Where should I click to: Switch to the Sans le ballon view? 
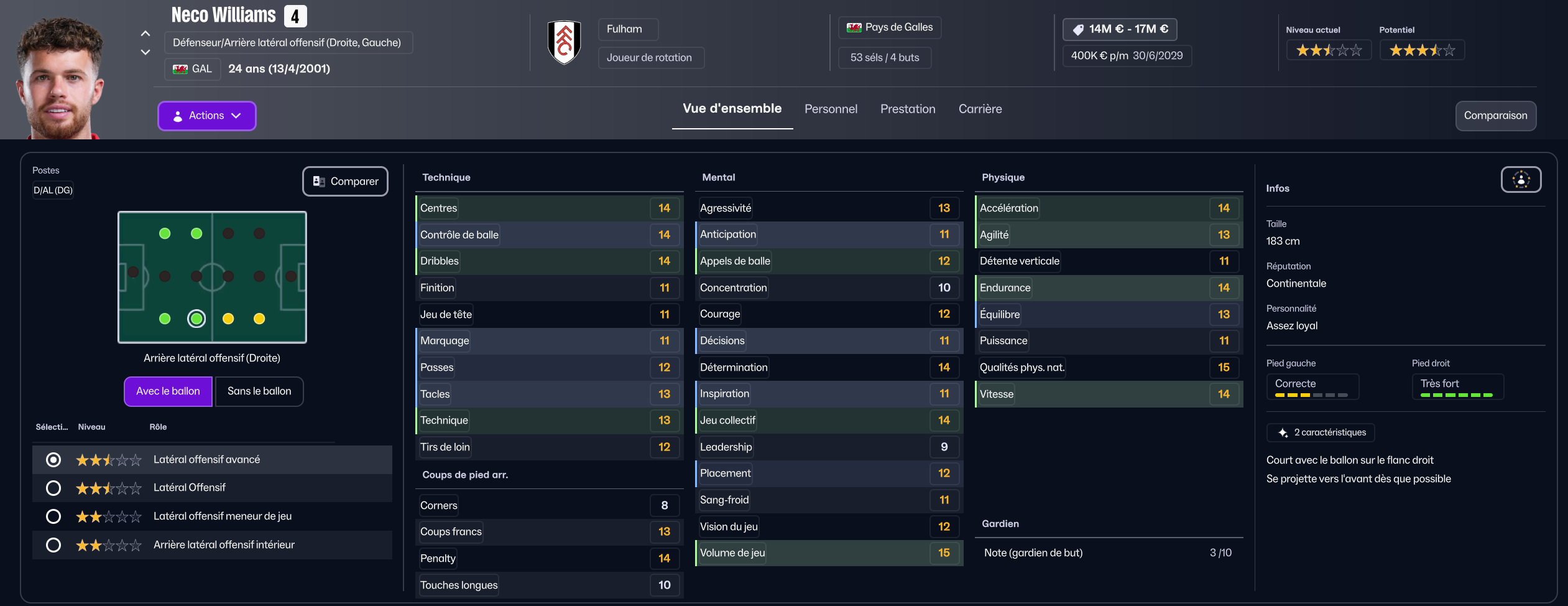coord(259,391)
